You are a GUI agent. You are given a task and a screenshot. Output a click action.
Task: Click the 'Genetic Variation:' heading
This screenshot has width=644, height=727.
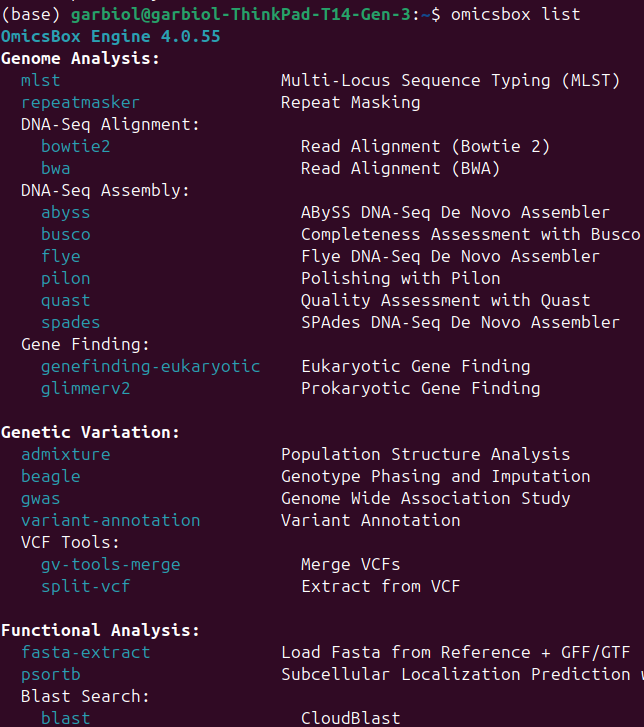click(90, 433)
